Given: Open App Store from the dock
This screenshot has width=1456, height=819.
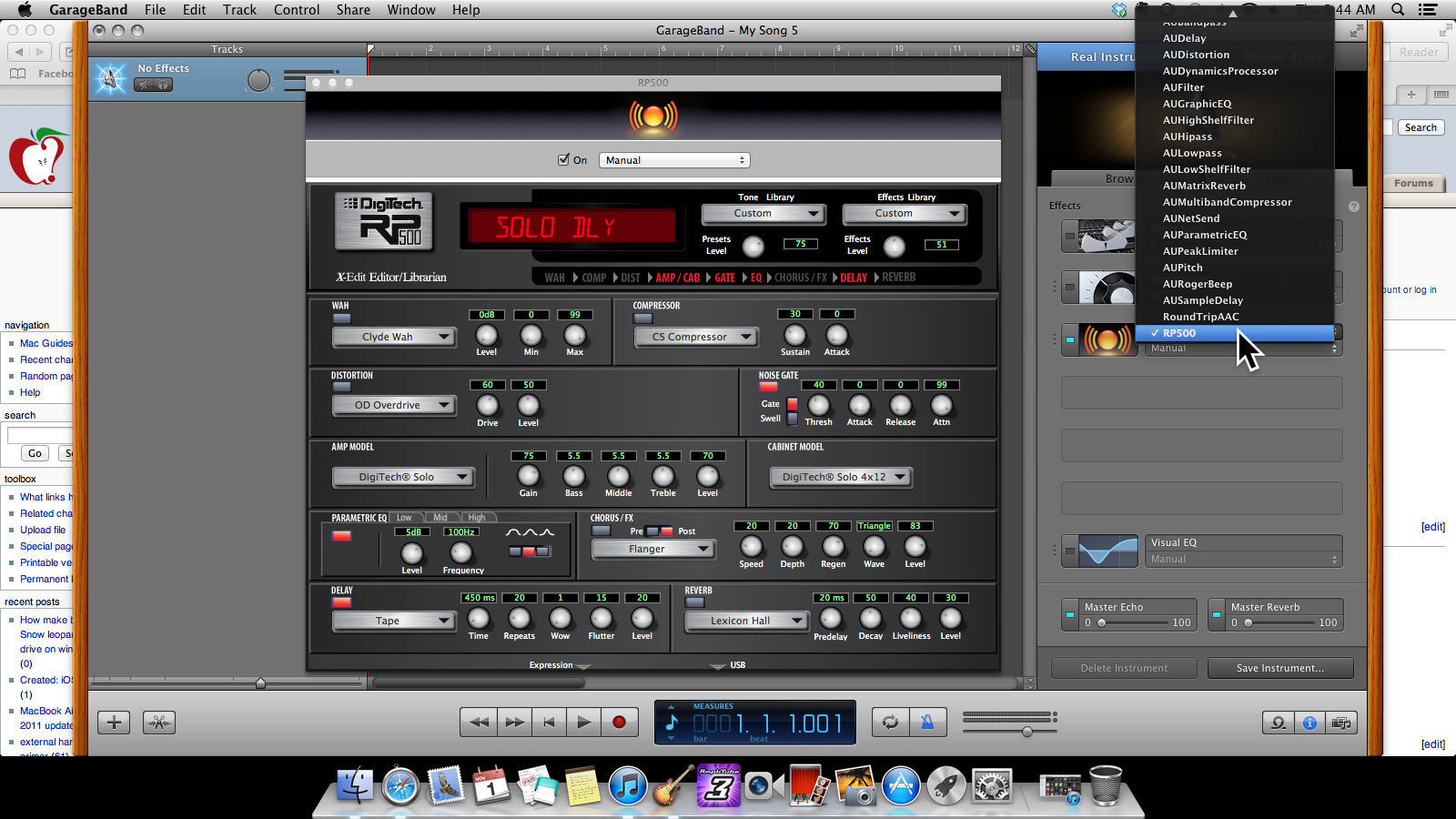Looking at the screenshot, I should tap(901, 786).
